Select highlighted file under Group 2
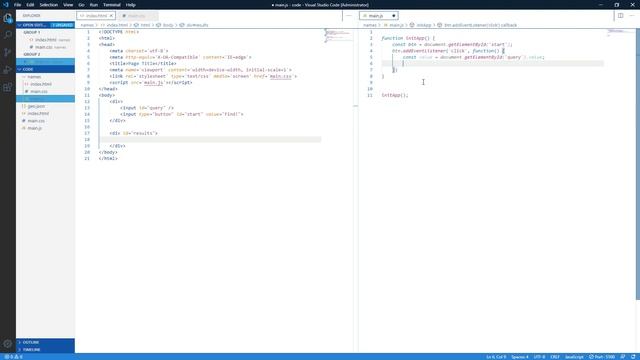640x360 pixels. [x=45, y=62]
